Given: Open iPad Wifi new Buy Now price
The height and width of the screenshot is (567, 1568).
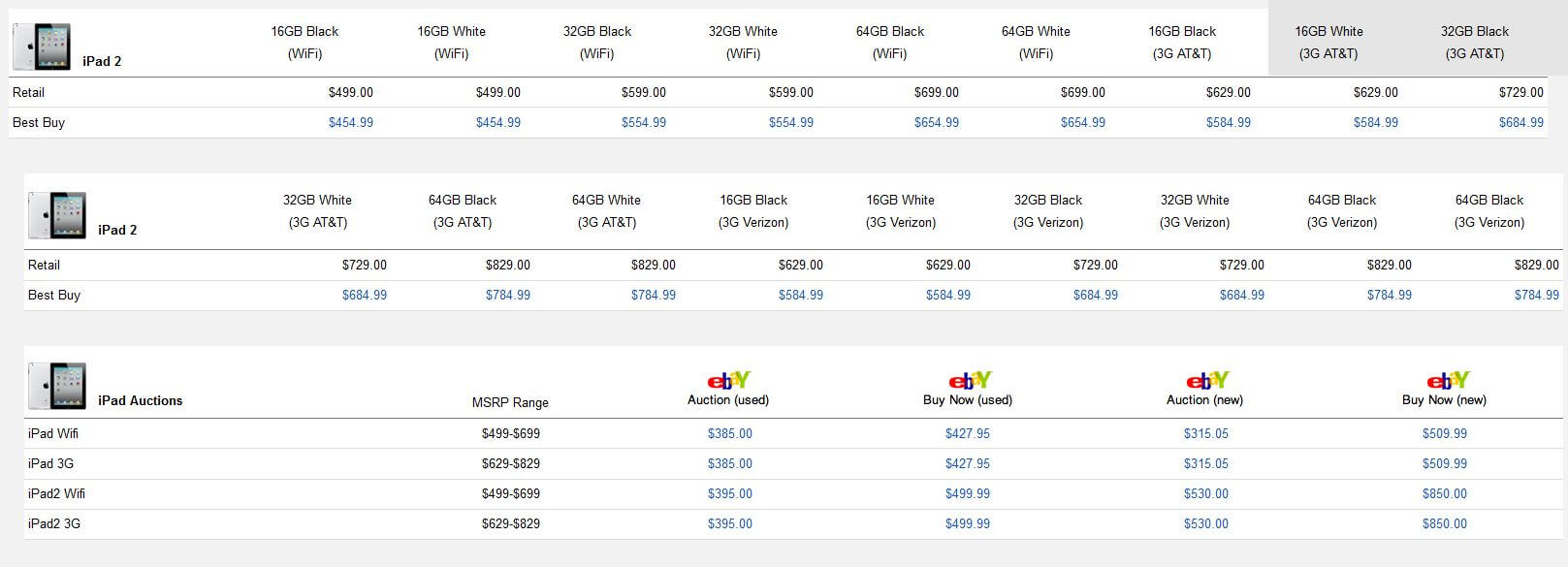Looking at the screenshot, I should pyautogui.click(x=1445, y=434).
